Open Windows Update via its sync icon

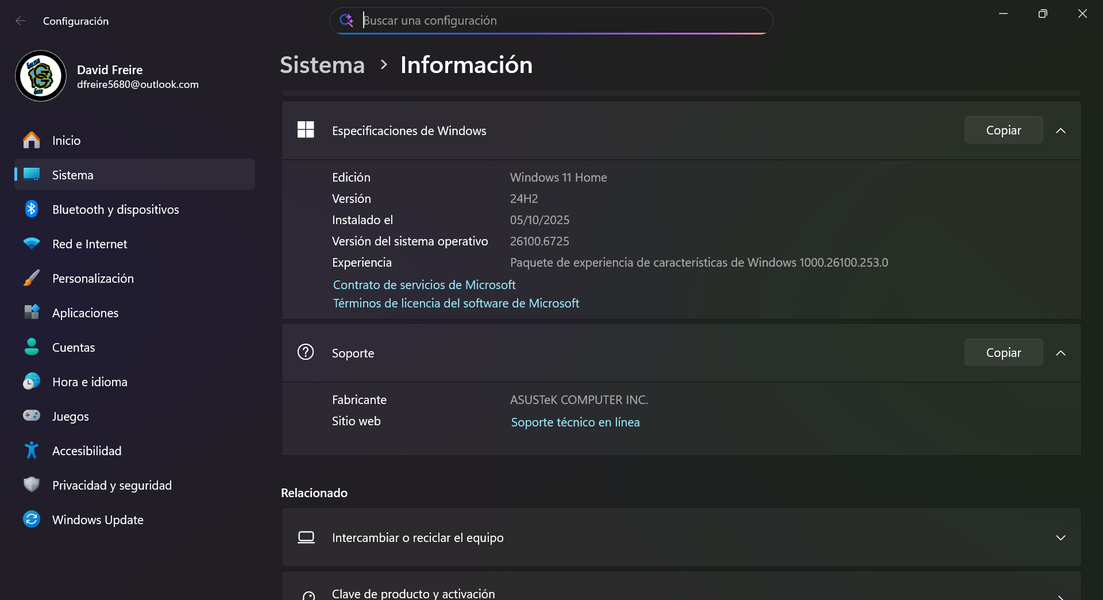pos(32,520)
